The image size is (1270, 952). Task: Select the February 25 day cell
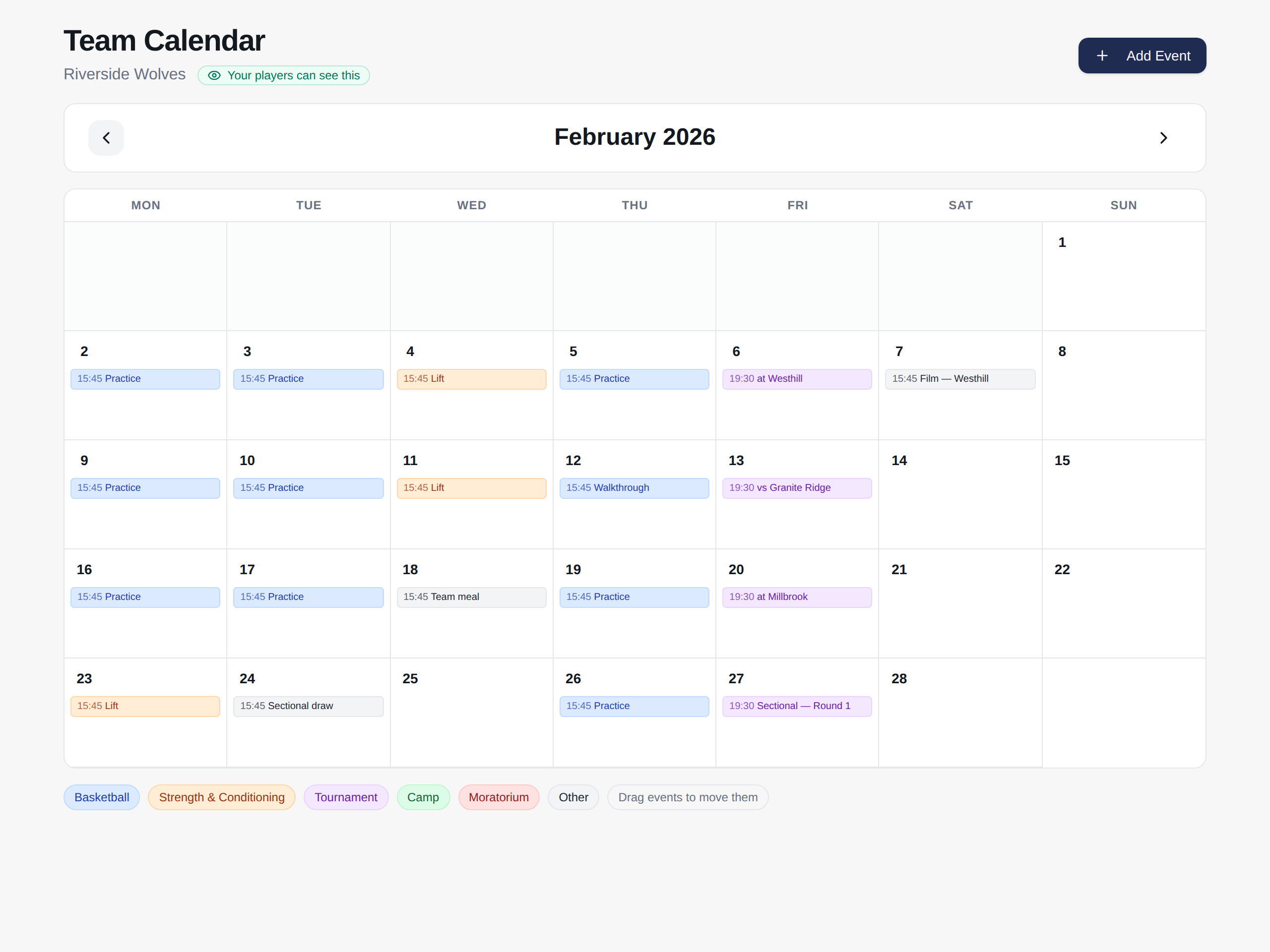pyautogui.click(x=471, y=713)
